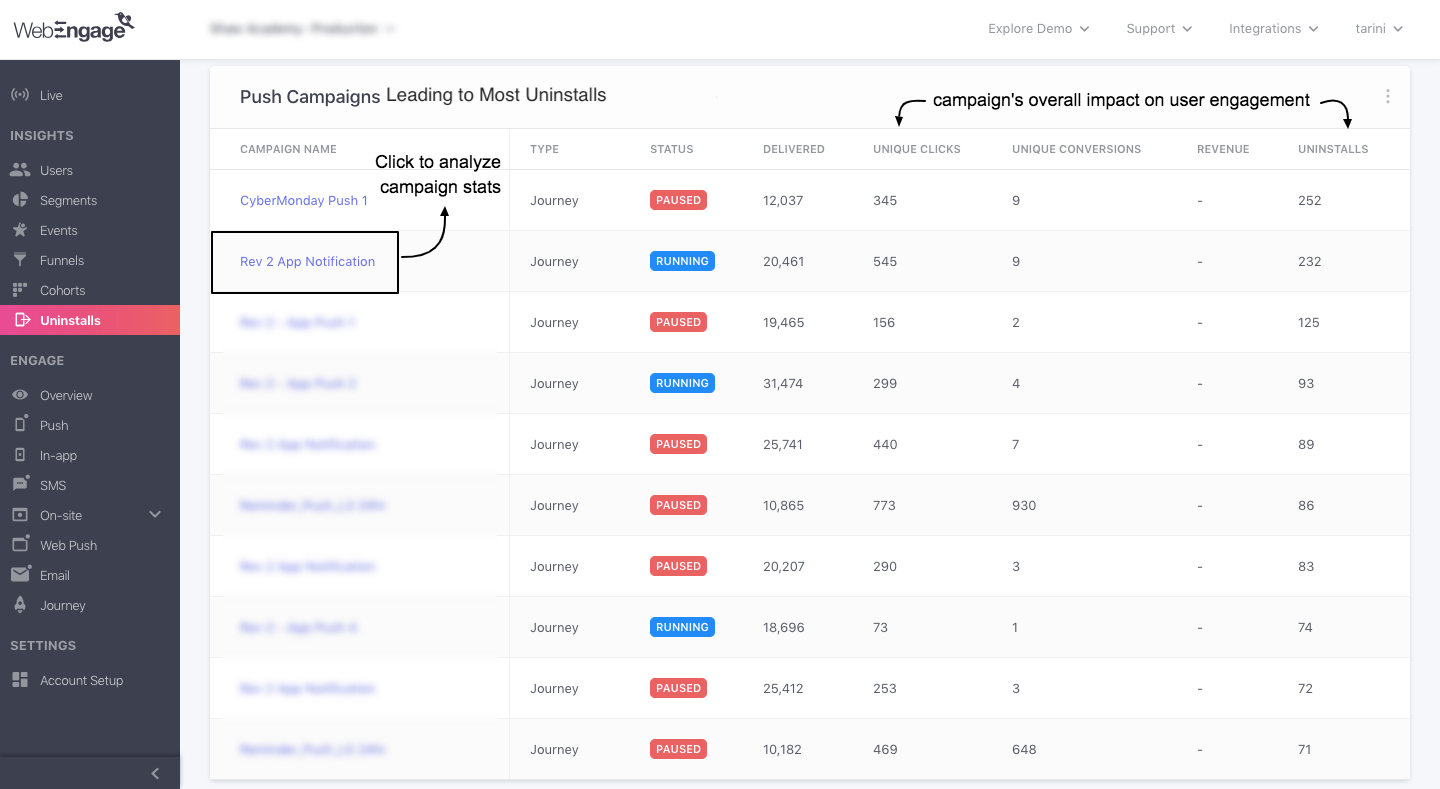
Task: Click the Overview eye icon
Action: 20,395
